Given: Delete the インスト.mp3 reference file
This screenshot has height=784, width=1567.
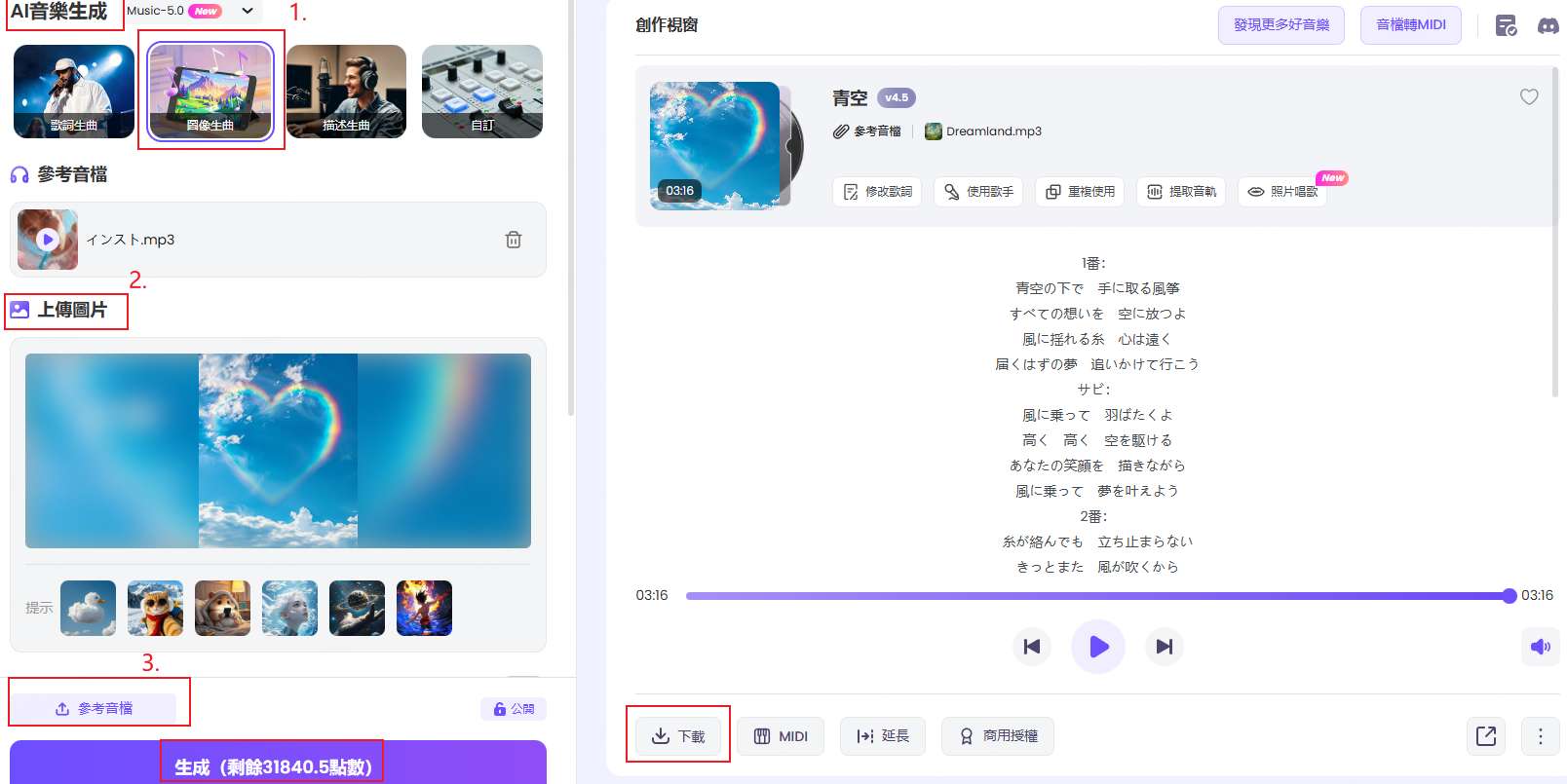Looking at the screenshot, I should (514, 240).
